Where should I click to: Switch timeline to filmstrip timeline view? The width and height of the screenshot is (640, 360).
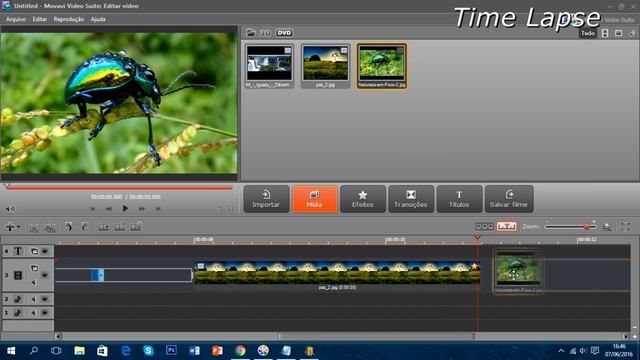pyautogui.click(x=507, y=227)
